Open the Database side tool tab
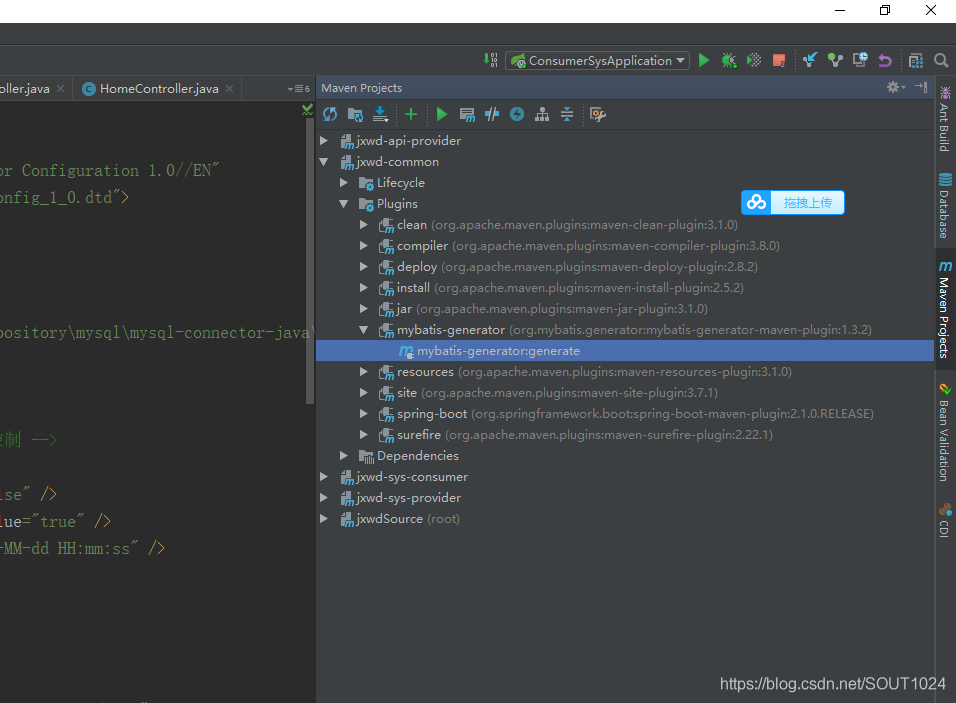The width and height of the screenshot is (956, 703). point(944,206)
